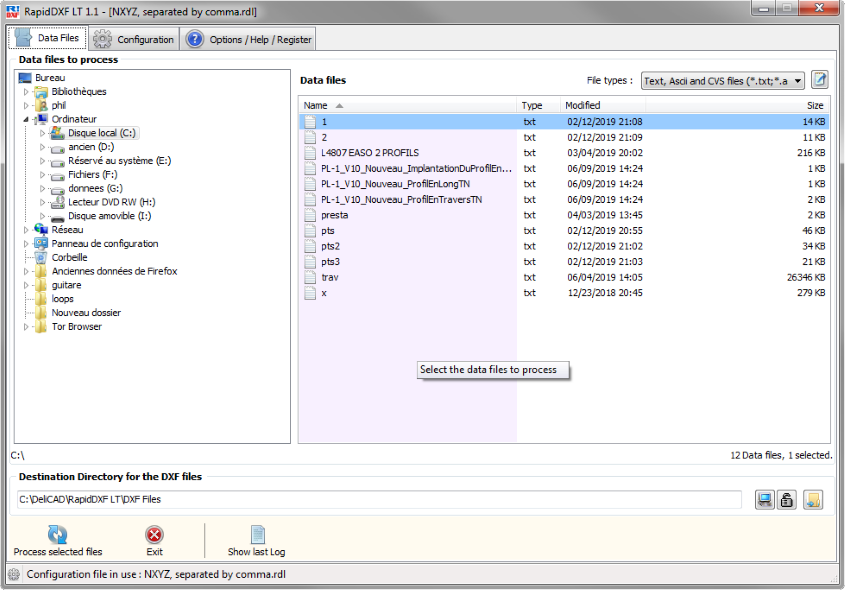This screenshot has height=590, width=845.
Task: Select Fichiers (F:) drive in tree
Action: (x=93, y=175)
